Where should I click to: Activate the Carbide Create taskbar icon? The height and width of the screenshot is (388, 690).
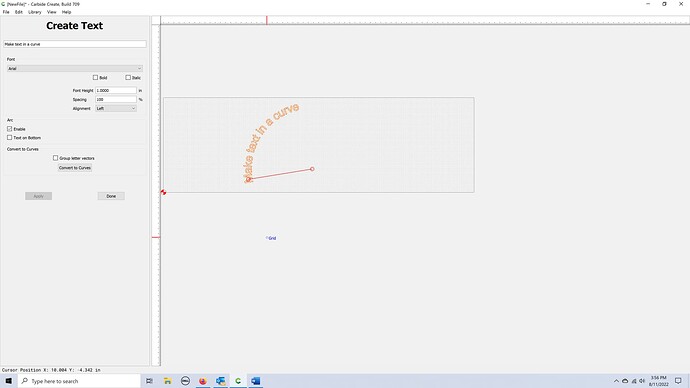(238, 381)
